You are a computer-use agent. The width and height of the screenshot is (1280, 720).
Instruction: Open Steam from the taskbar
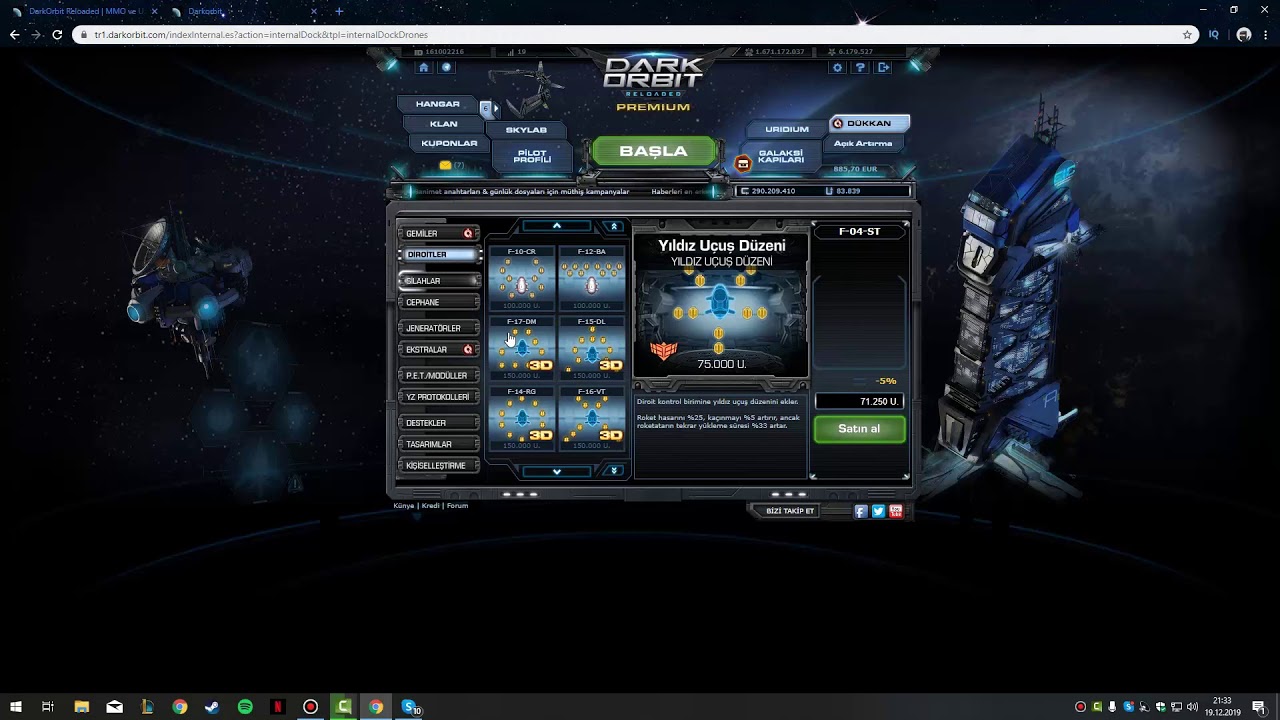[x=212, y=707]
